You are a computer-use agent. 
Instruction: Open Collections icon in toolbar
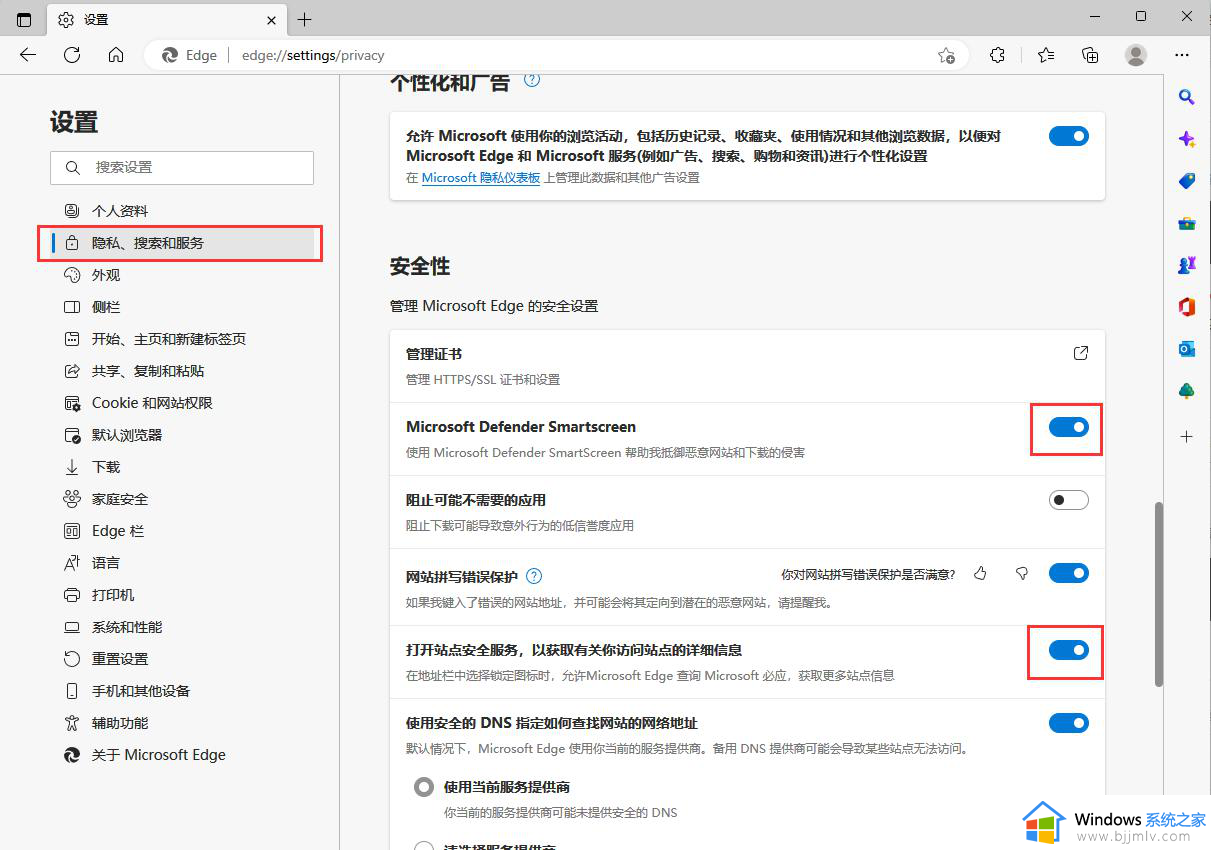tap(1090, 55)
